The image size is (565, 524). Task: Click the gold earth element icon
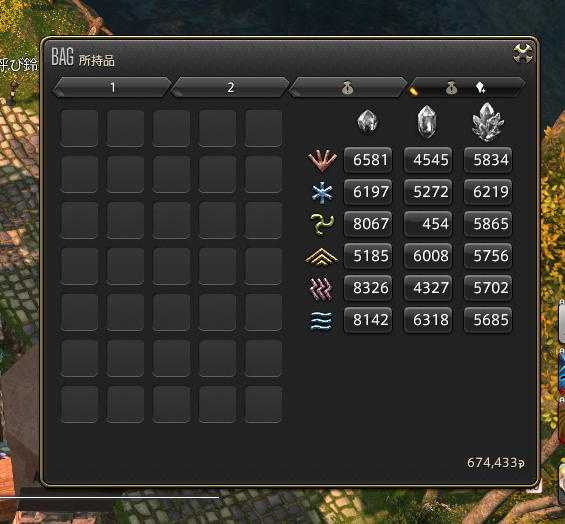coord(322,256)
